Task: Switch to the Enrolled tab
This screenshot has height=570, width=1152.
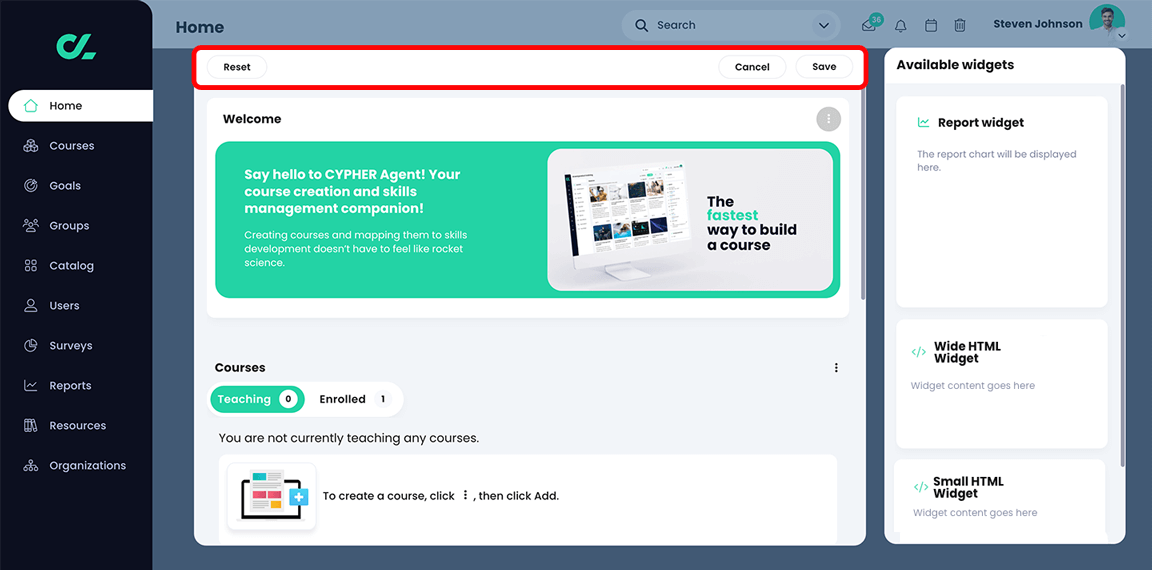Action: tap(353, 400)
